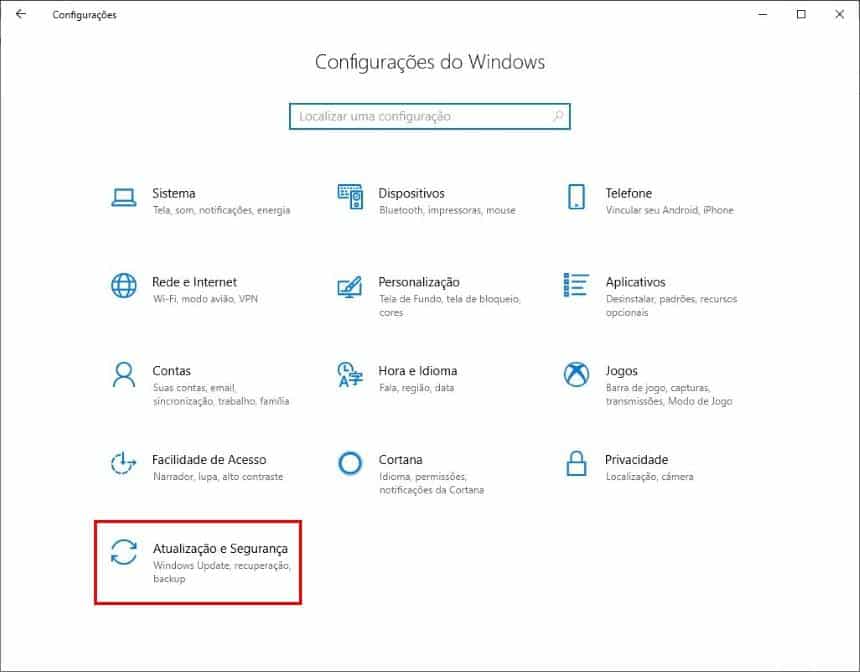Click 'Idioma, permissões, notificações da Cortana' text
This screenshot has height=672, width=860.
point(432,483)
